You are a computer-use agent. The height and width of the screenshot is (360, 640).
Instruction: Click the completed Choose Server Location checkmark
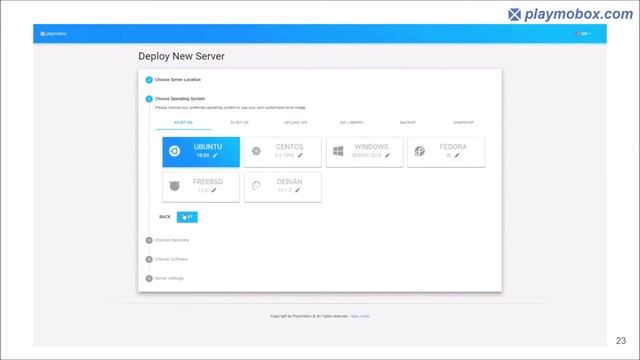(149, 80)
